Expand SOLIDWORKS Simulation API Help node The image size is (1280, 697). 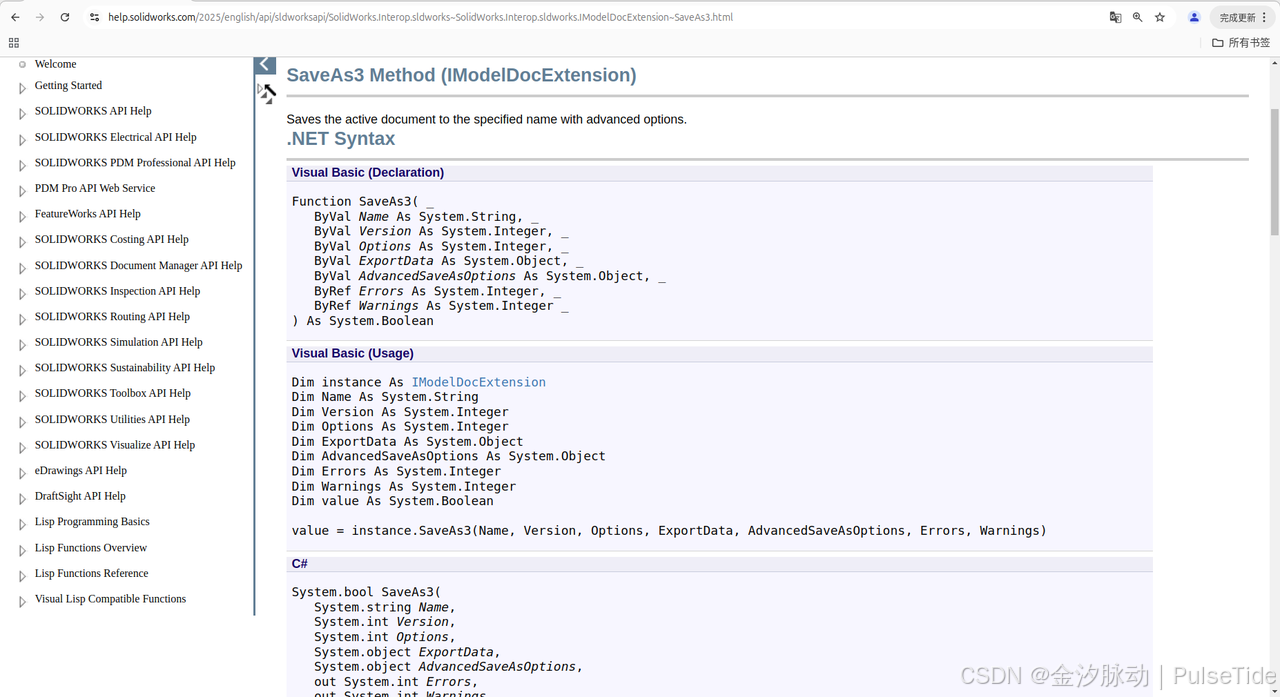tap(22, 345)
